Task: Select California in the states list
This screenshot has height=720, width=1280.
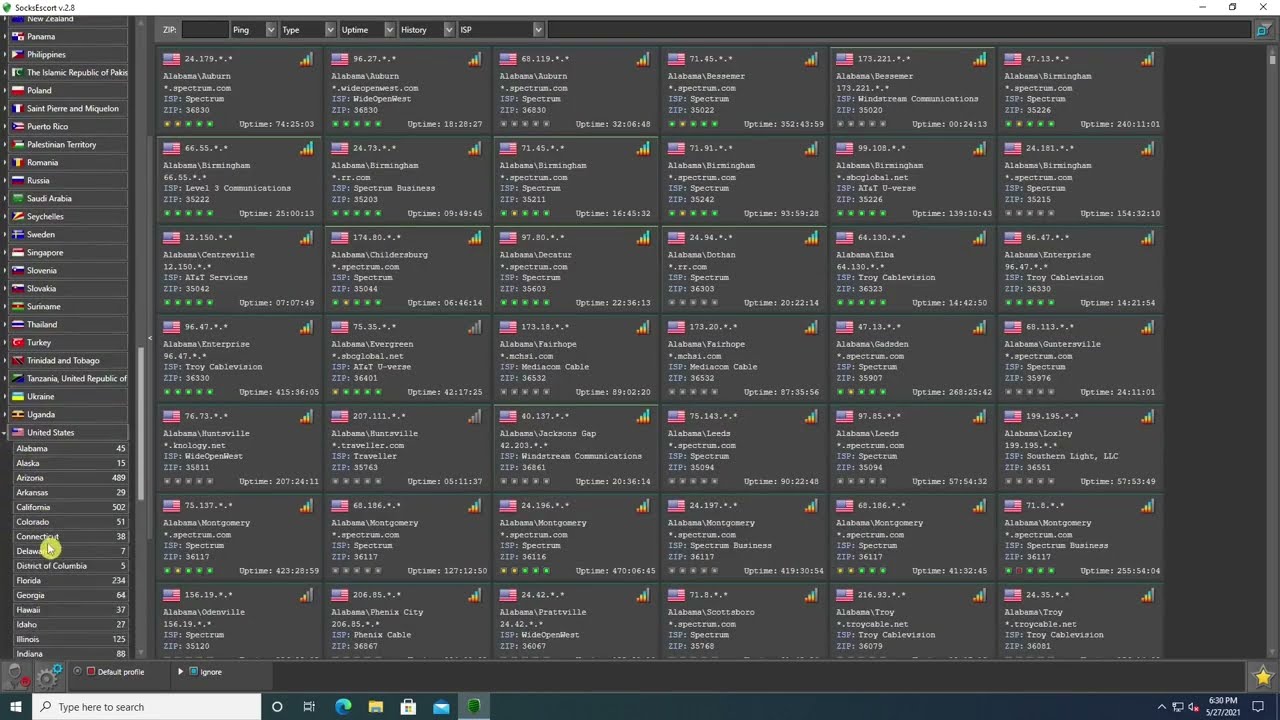Action: click(70, 507)
